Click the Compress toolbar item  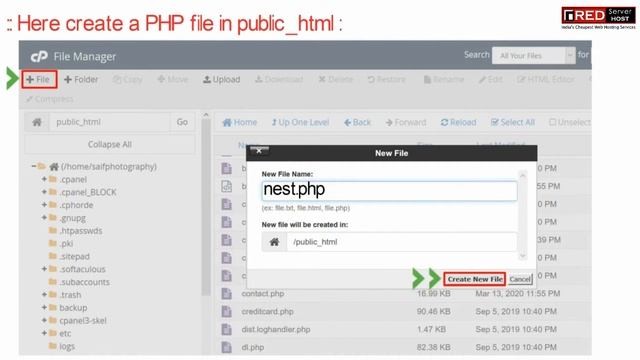point(49,99)
